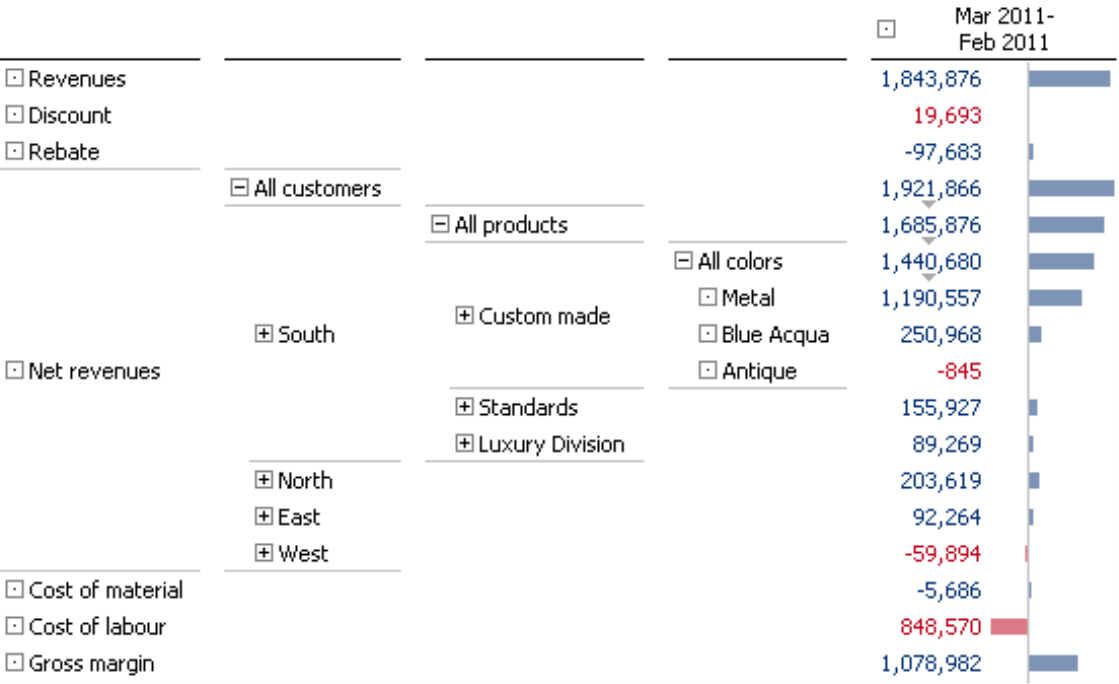Expand the South region
This screenshot has height=684, width=1119.
[x=263, y=333]
